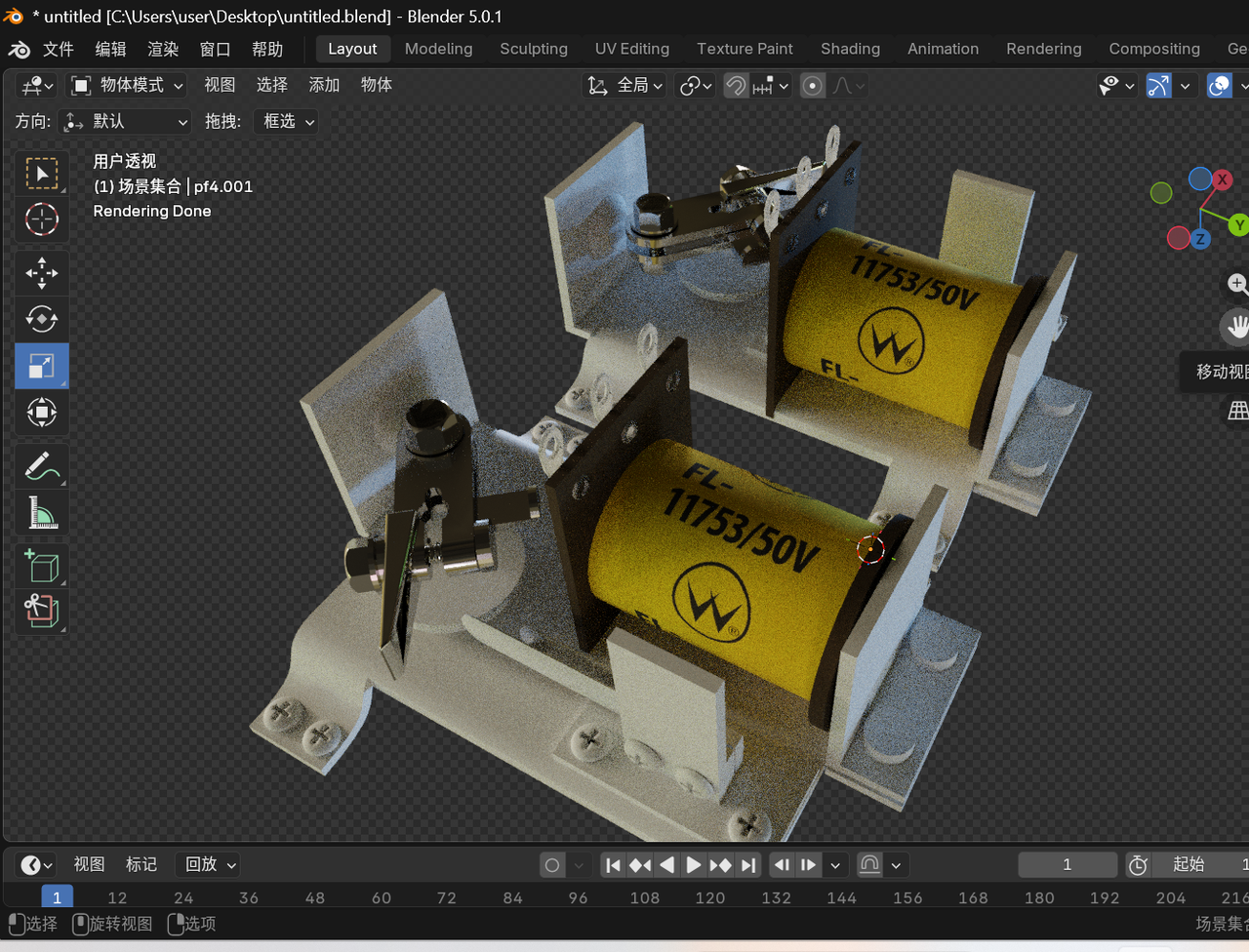The width and height of the screenshot is (1249, 952).
Task: Open the snapping options dropdown
Action: click(x=771, y=86)
